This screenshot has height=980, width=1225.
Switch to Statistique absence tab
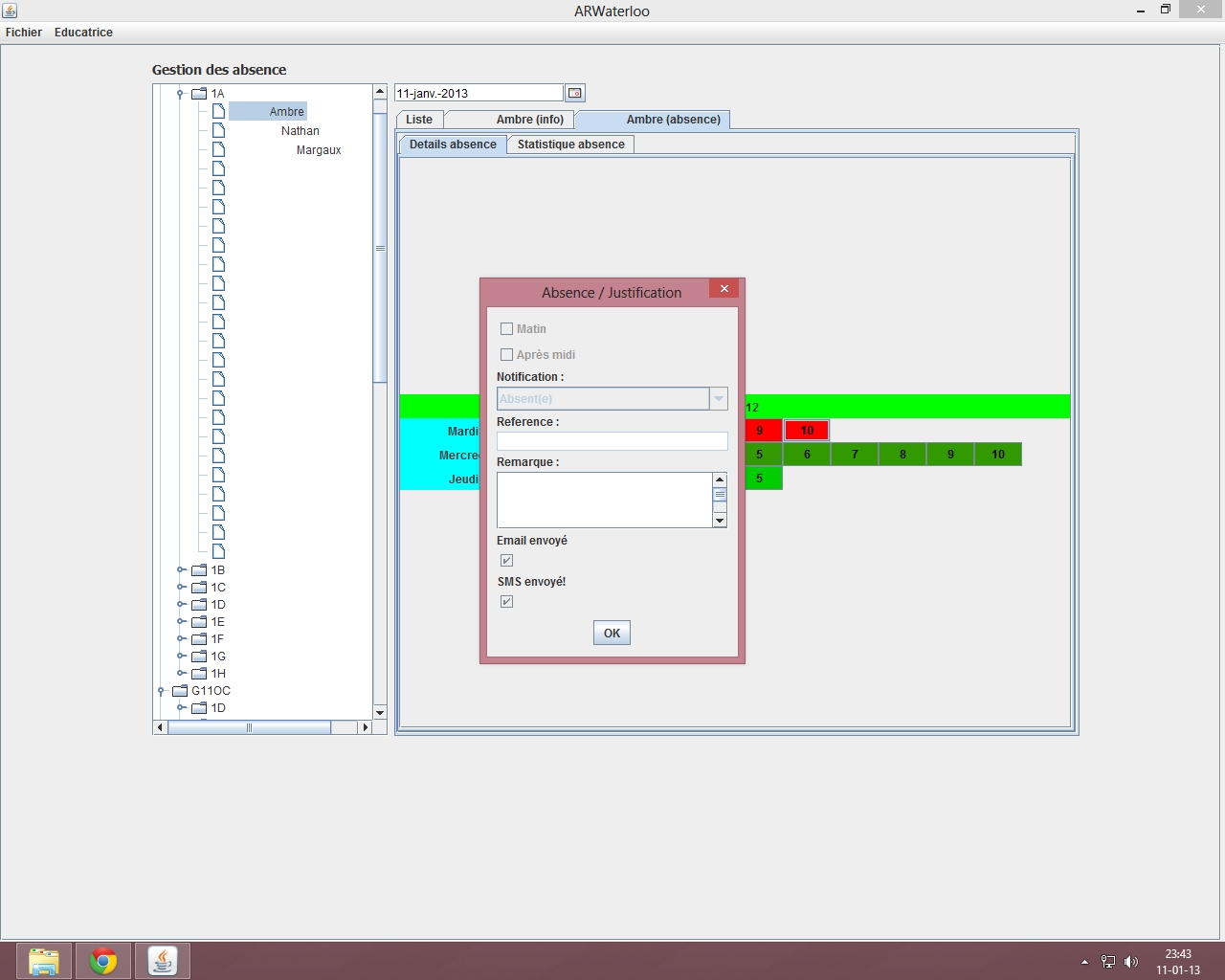(x=570, y=145)
